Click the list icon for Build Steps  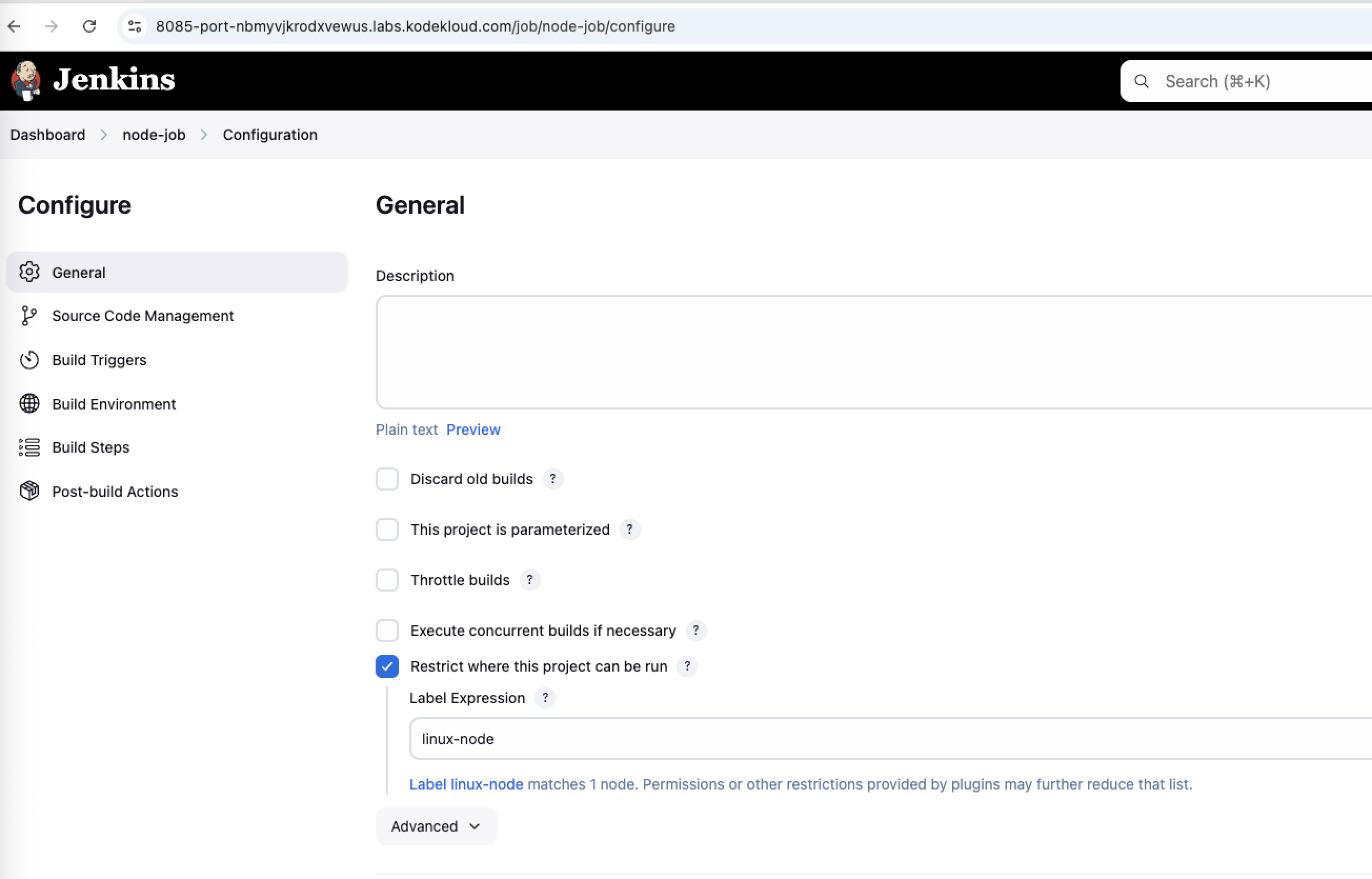coord(29,447)
